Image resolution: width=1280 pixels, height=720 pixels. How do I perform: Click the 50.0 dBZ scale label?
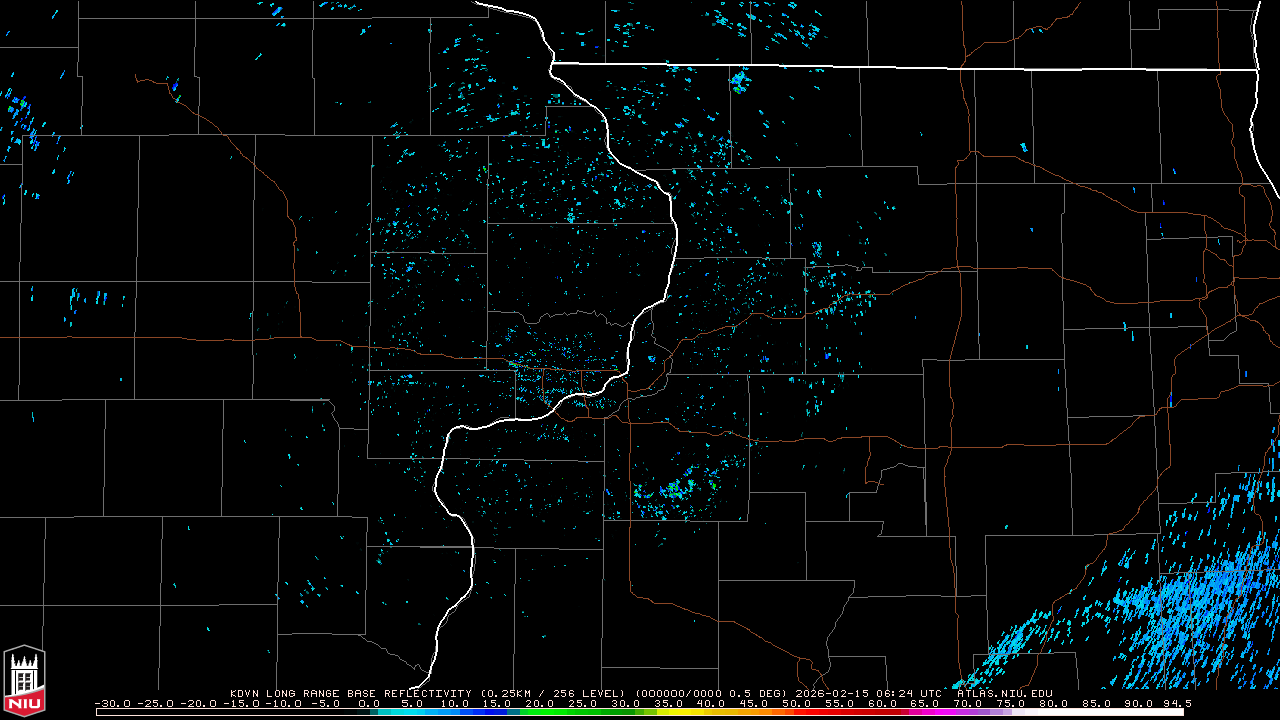click(x=797, y=703)
